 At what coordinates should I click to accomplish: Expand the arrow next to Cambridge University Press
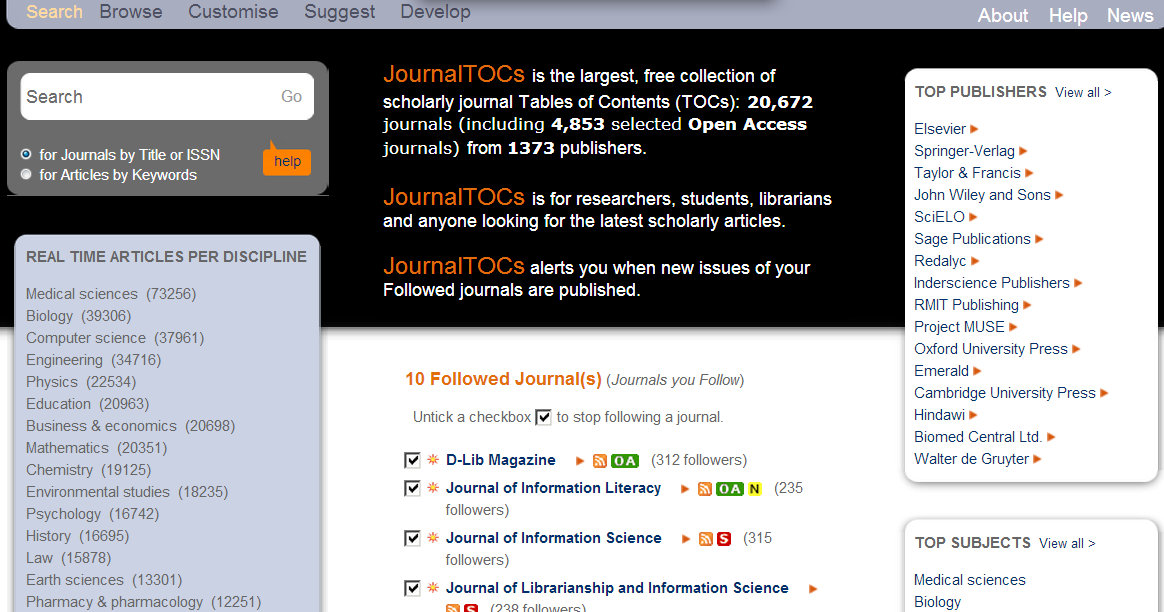1105,393
